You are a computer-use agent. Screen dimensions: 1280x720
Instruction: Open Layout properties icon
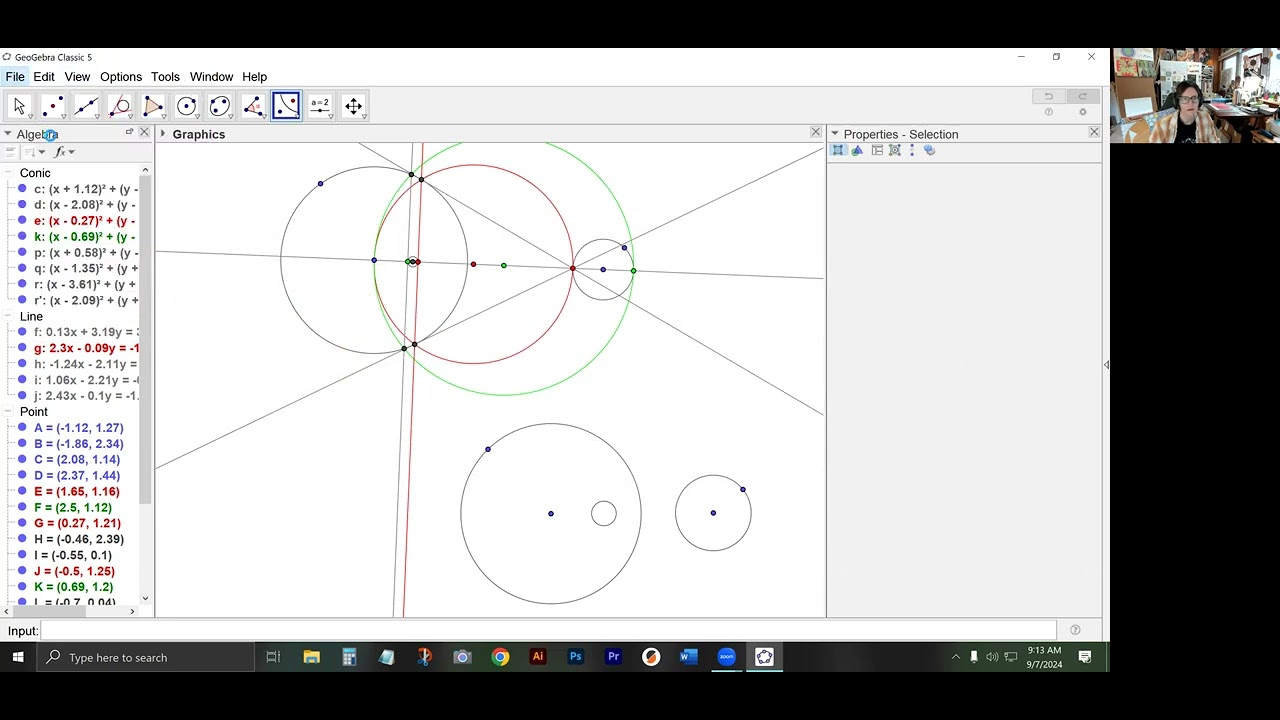coord(877,150)
